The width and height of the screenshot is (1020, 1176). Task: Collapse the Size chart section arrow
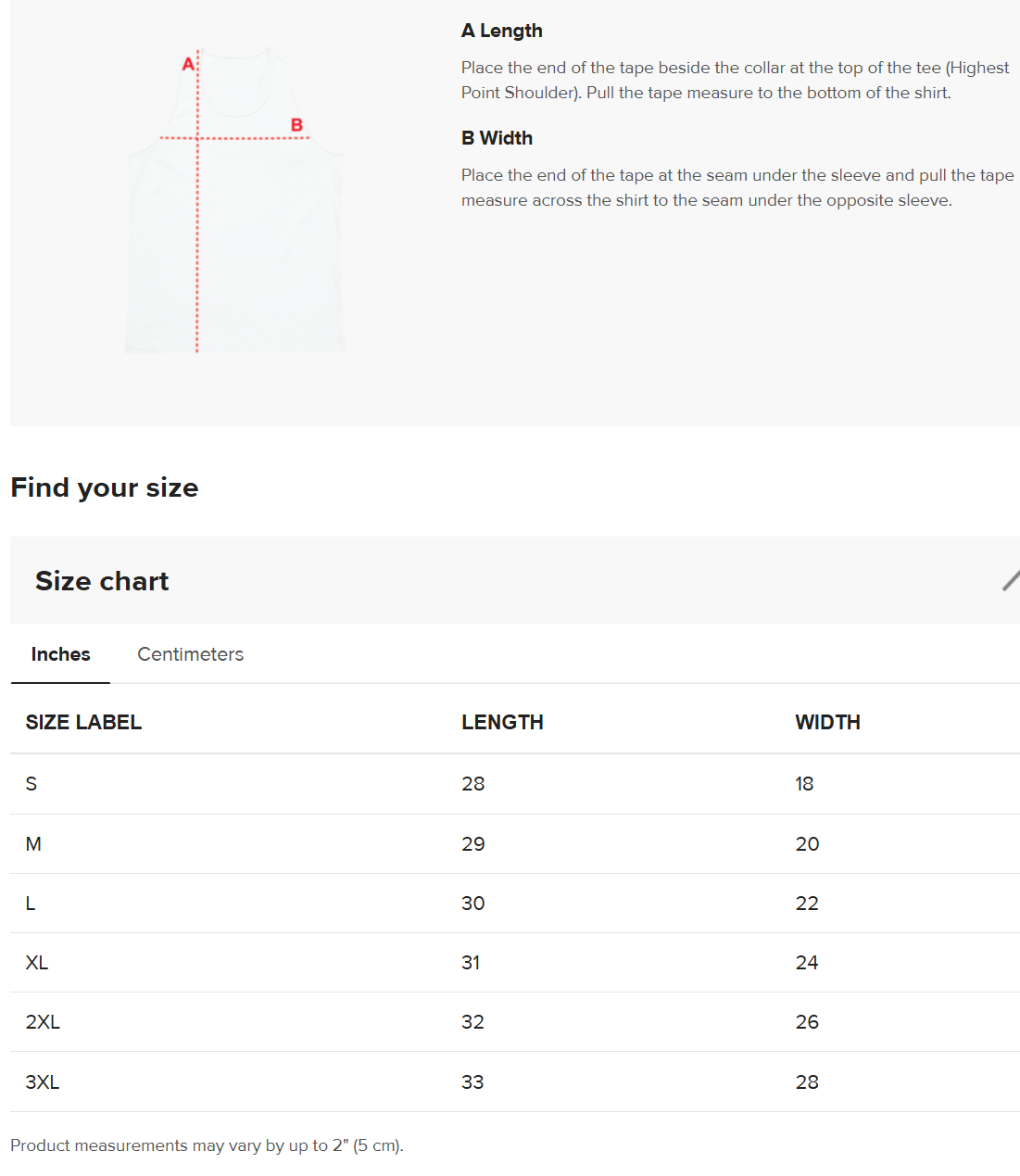click(1011, 581)
